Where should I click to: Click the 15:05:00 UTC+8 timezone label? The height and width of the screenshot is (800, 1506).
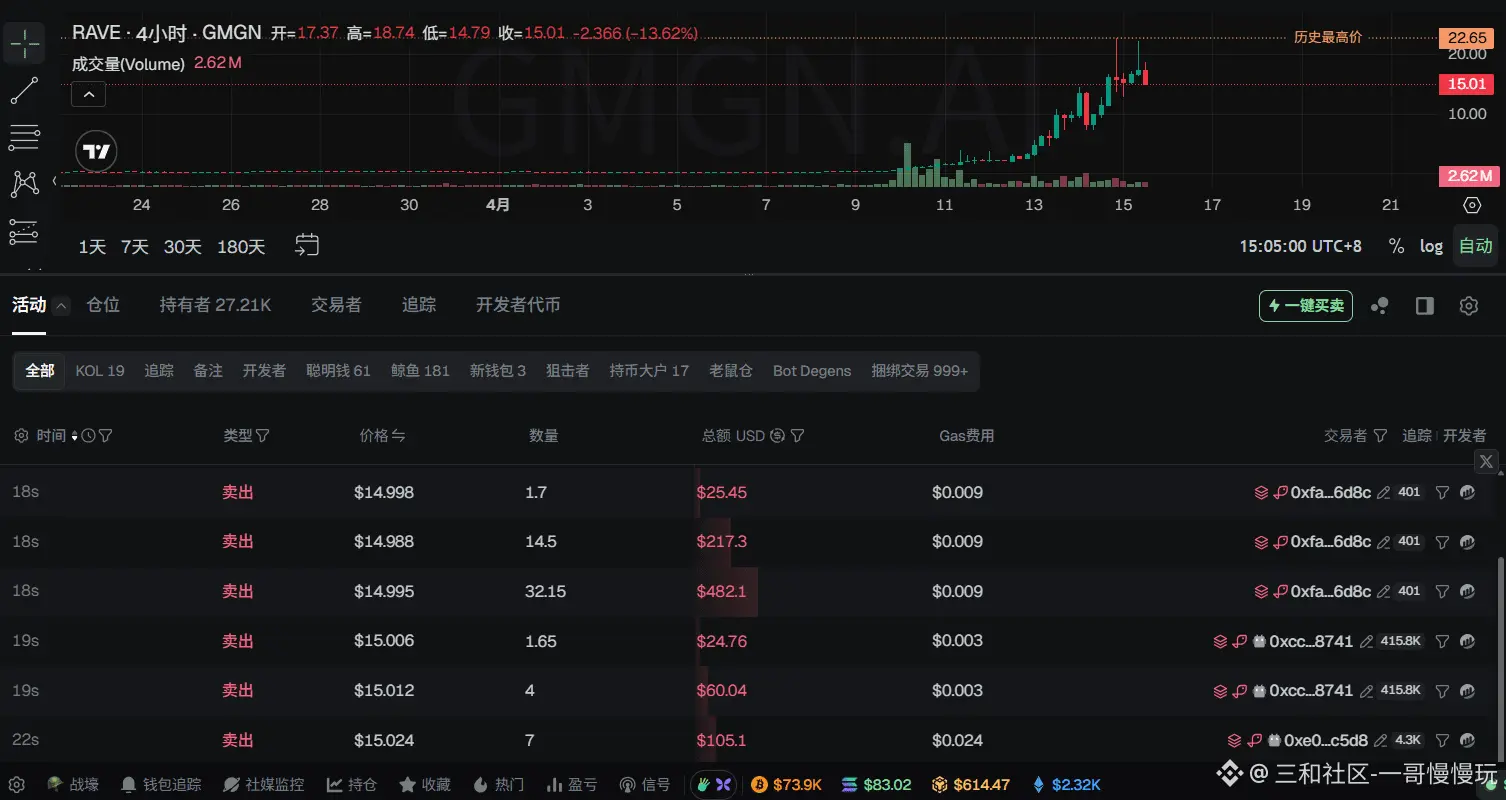point(1300,246)
